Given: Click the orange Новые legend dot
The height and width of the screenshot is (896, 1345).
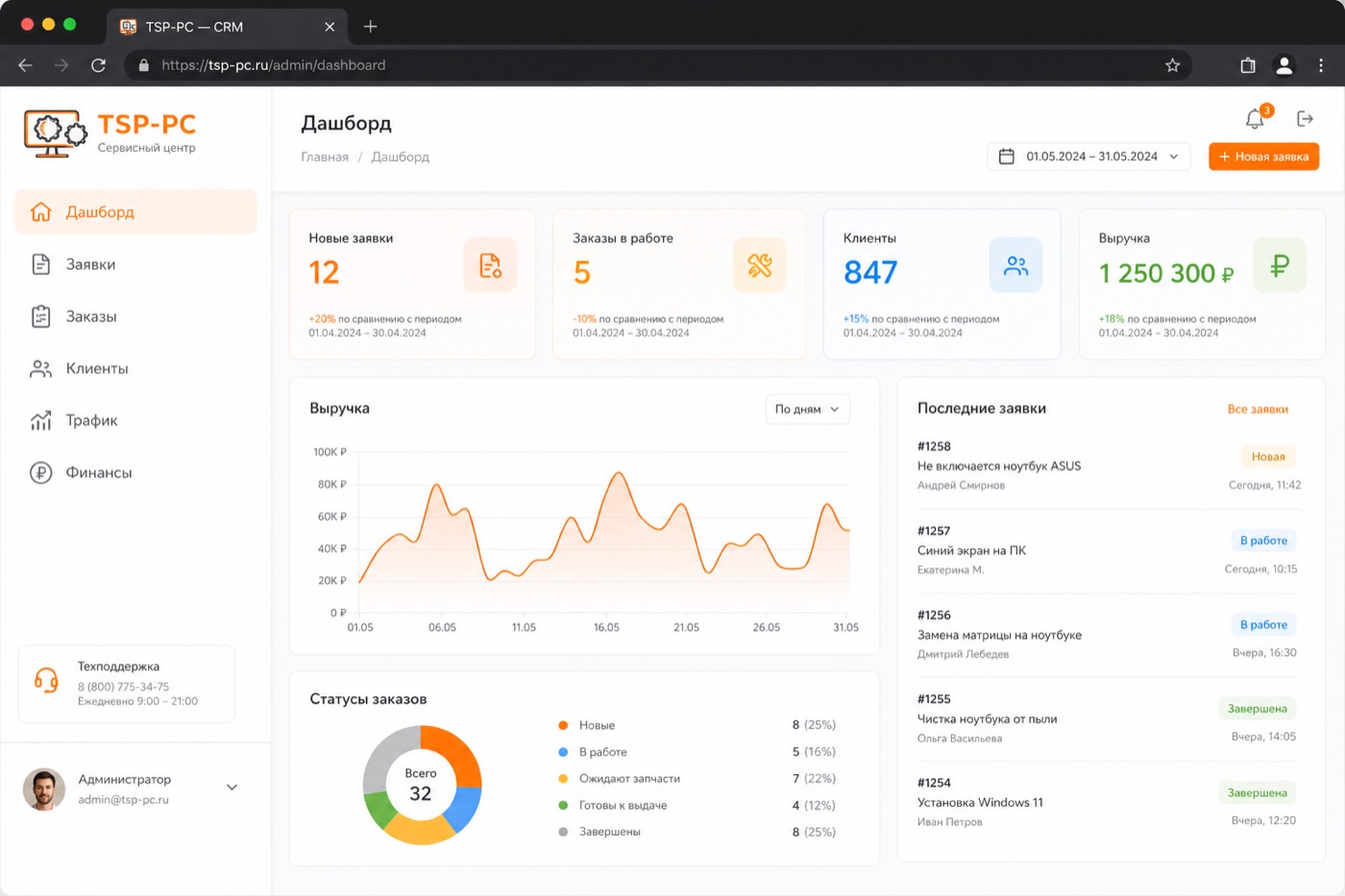Looking at the screenshot, I should 563,725.
